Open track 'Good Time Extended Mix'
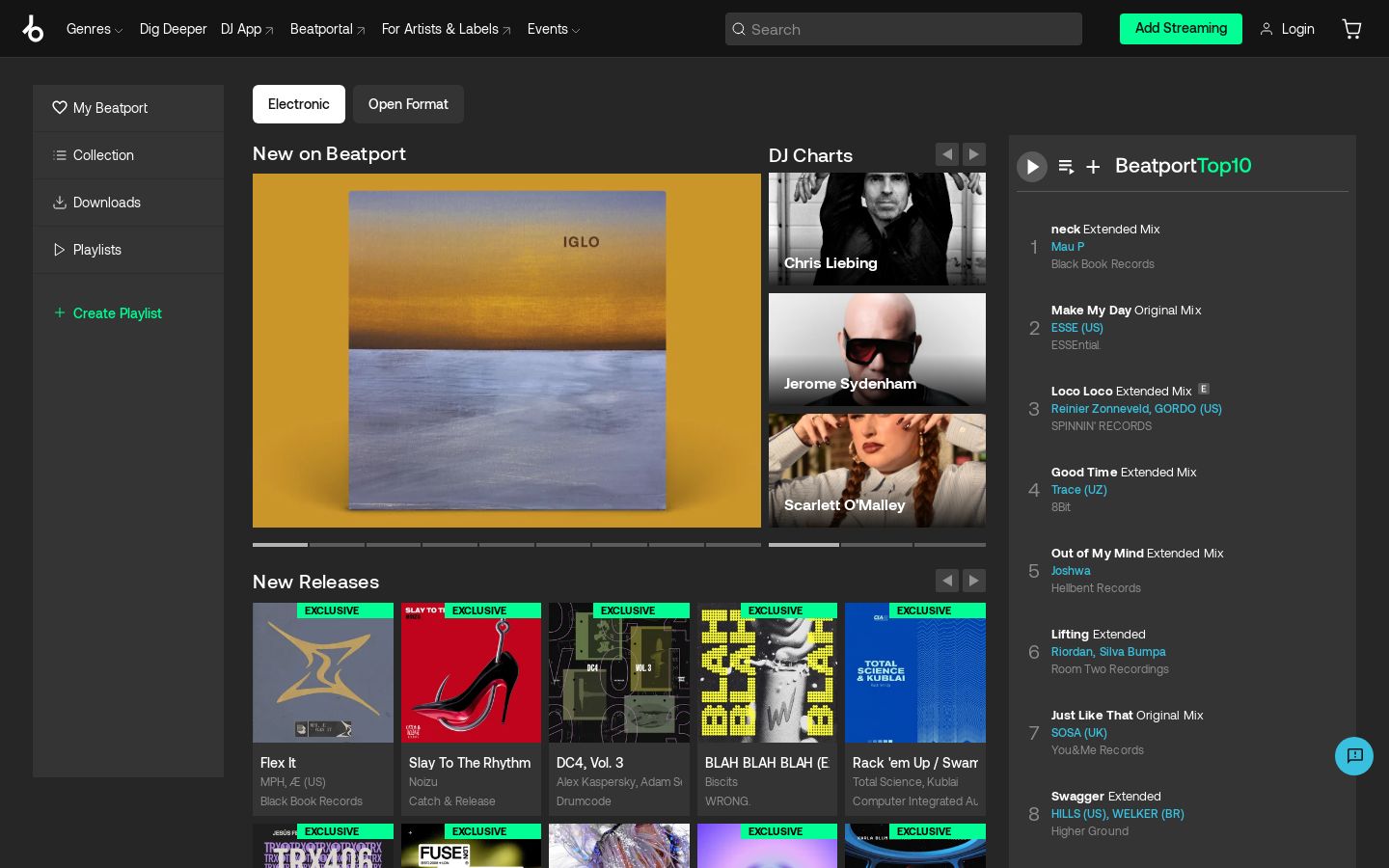The width and height of the screenshot is (1389, 868). tap(1124, 473)
